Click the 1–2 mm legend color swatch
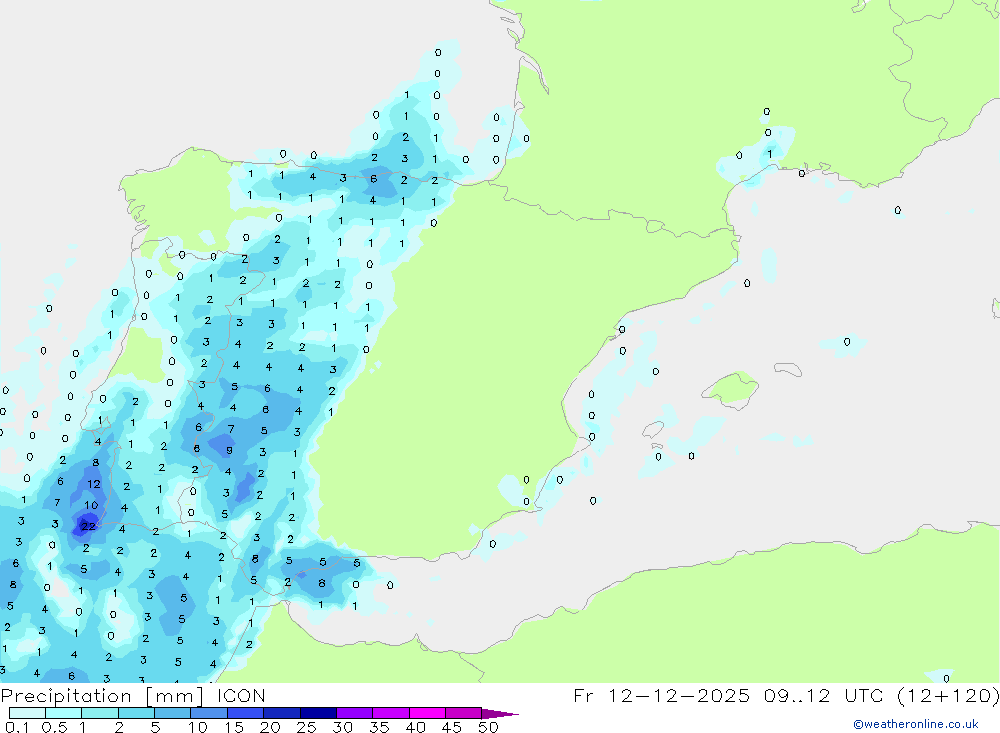Image resolution: width=1000 pixels, height=733 pixels. pos(100,713)
